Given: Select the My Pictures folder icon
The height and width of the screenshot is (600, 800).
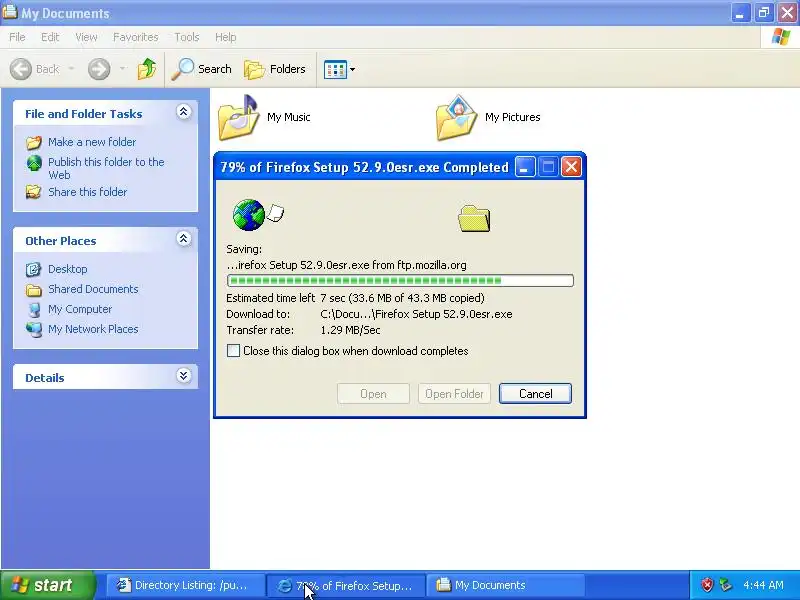Looking at the screenshot, I should (x=457, y=117).
